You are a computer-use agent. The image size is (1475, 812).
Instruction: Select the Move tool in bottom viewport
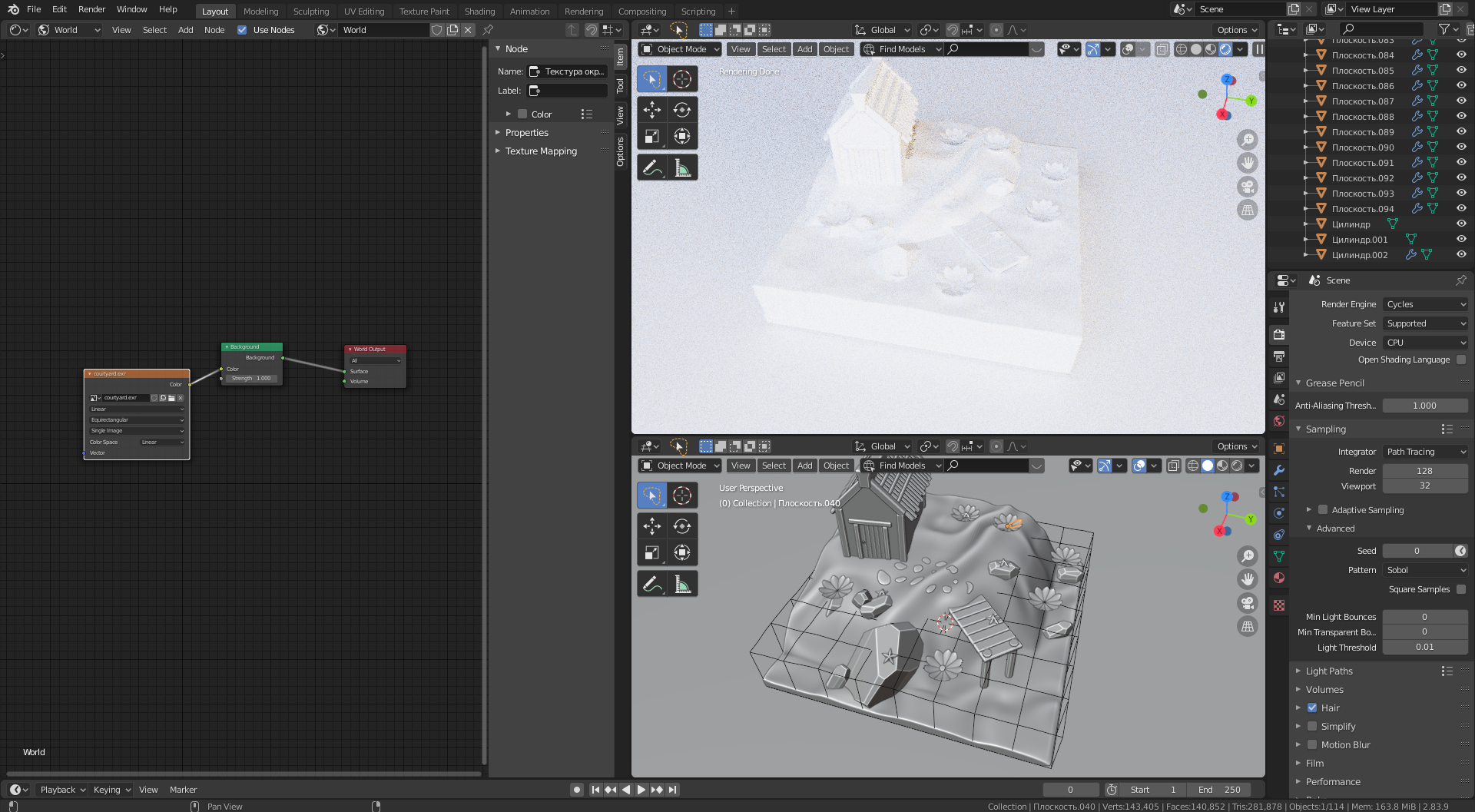652,526
